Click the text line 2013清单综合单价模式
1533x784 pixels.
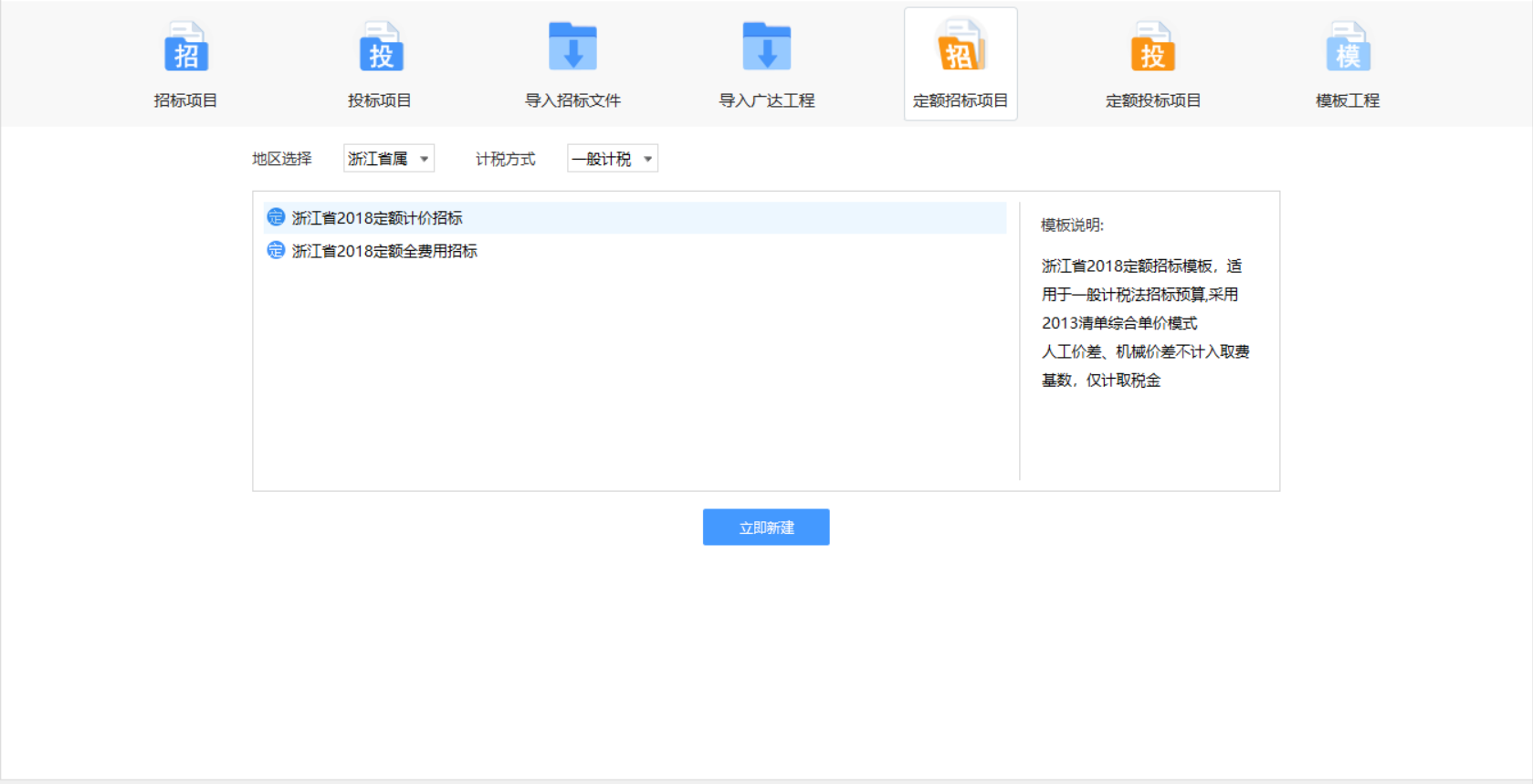click(x=1119, y=323)
